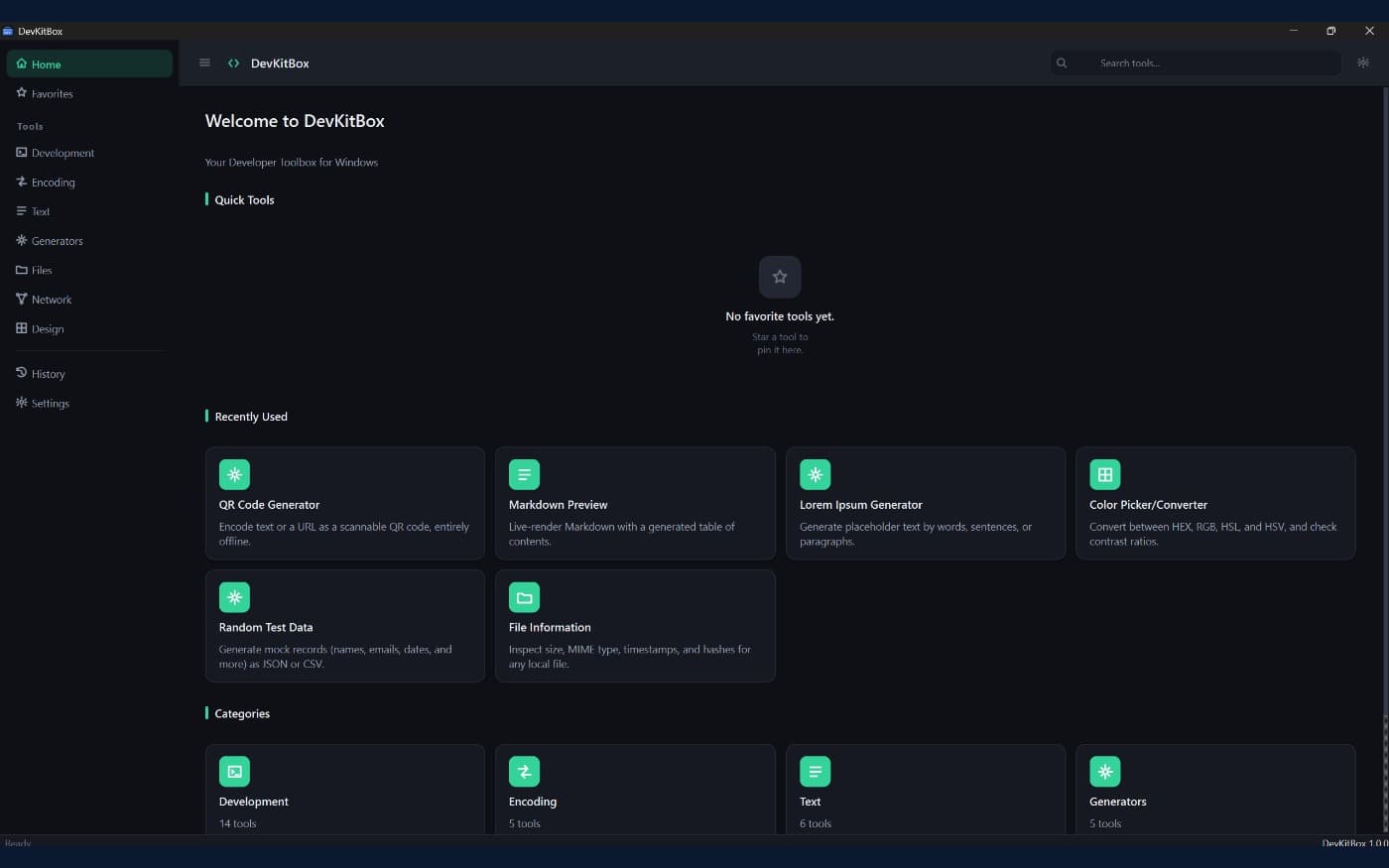Click the Encoding arrows icon in sidebar
Image resolution: width=1389 pixels, height=868 pixels.
coord(21,182)
